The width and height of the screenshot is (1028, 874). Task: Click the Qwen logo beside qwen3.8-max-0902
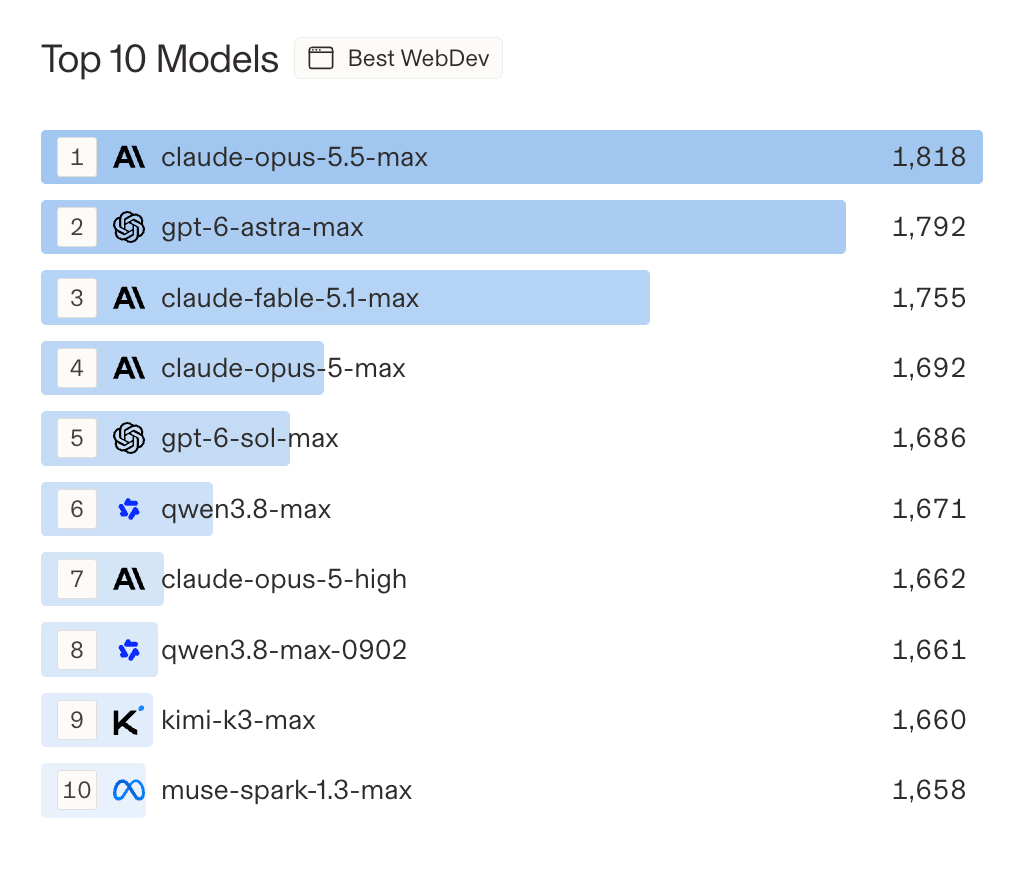[129, 650]
